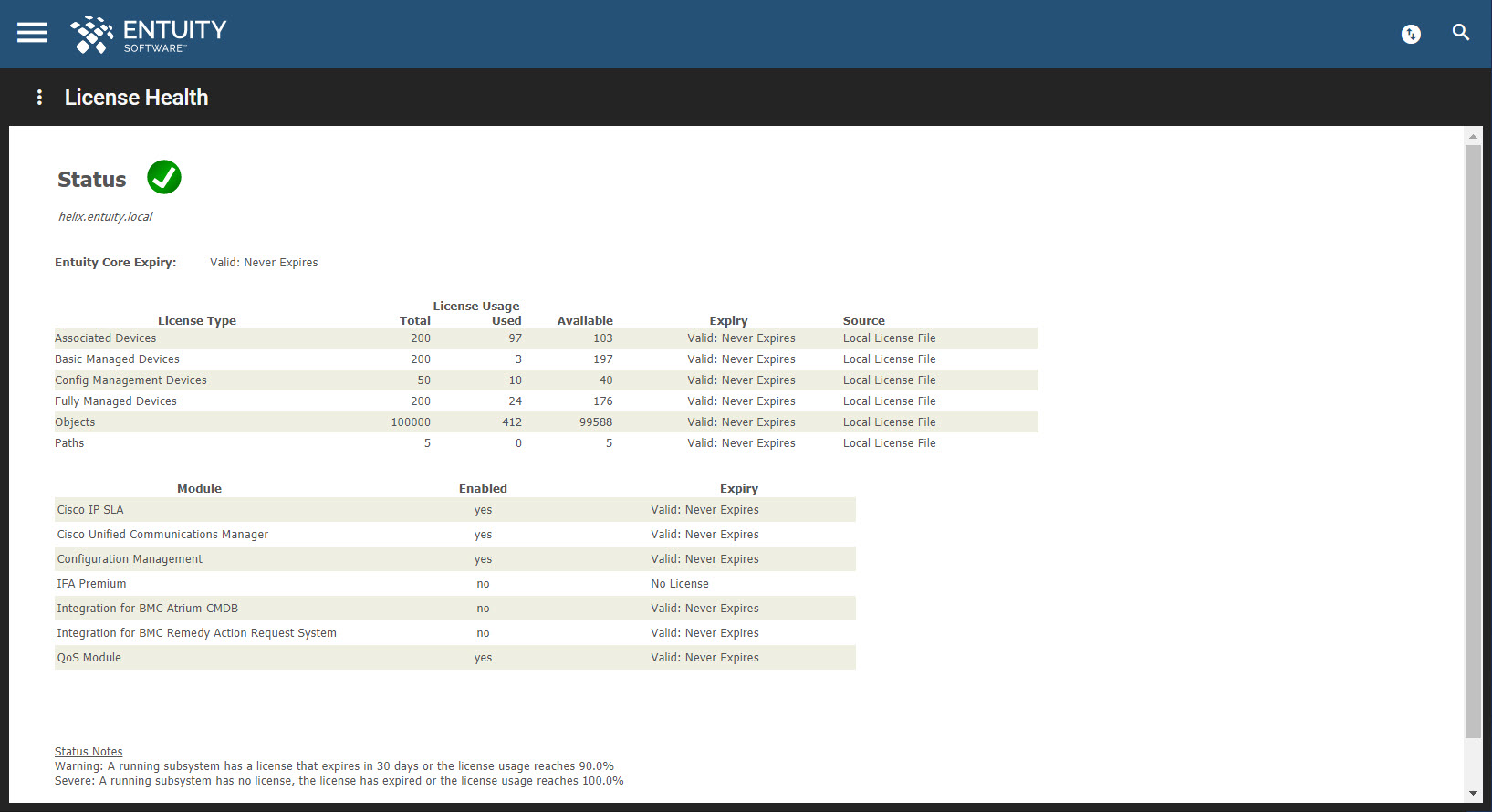Click the License Health page title
The image size is (1492, 812).
point(136,98)
